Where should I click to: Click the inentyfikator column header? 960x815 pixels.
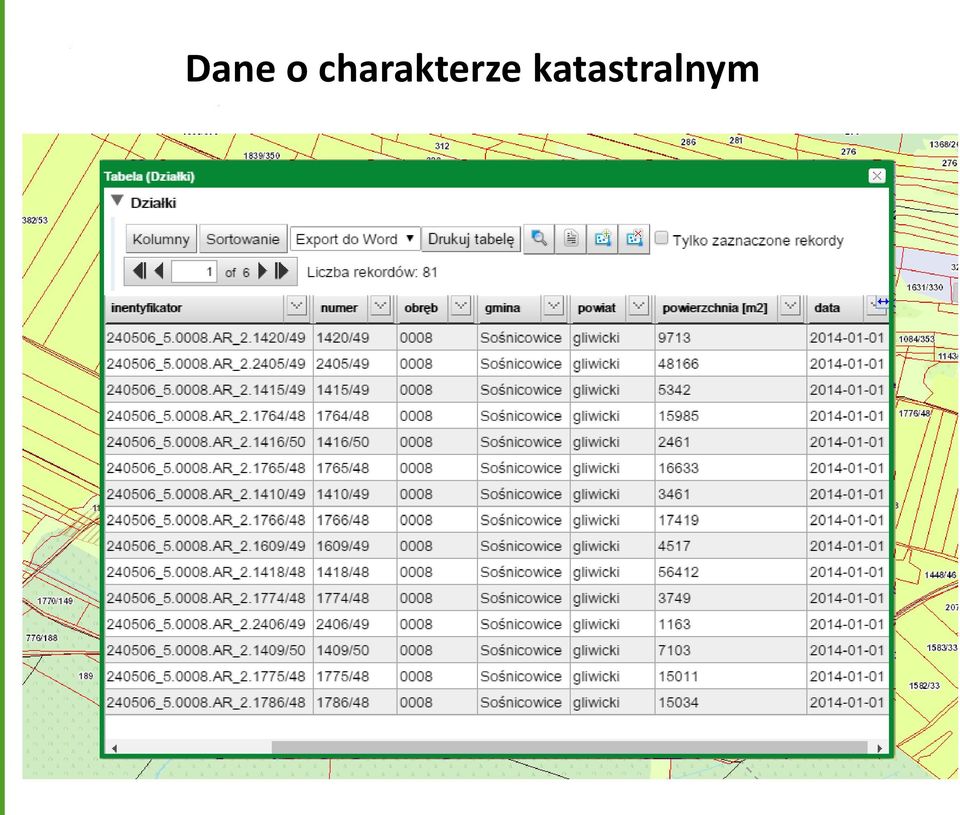click(x=146, y=308)
